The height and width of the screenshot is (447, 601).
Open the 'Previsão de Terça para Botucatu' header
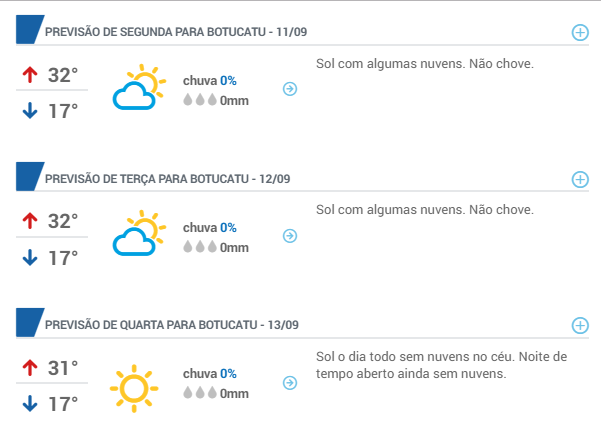pyautogui.click(x=167, y=179)
